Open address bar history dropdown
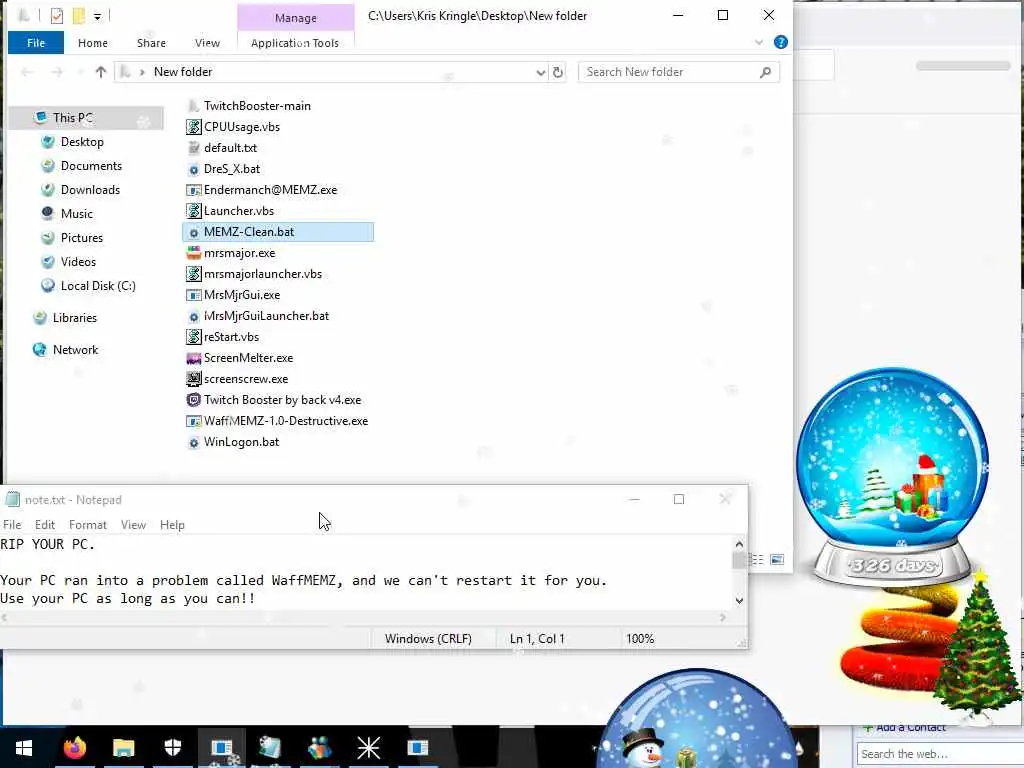The height and width of the screenshot is (768, 1024). tap(541, 72)
